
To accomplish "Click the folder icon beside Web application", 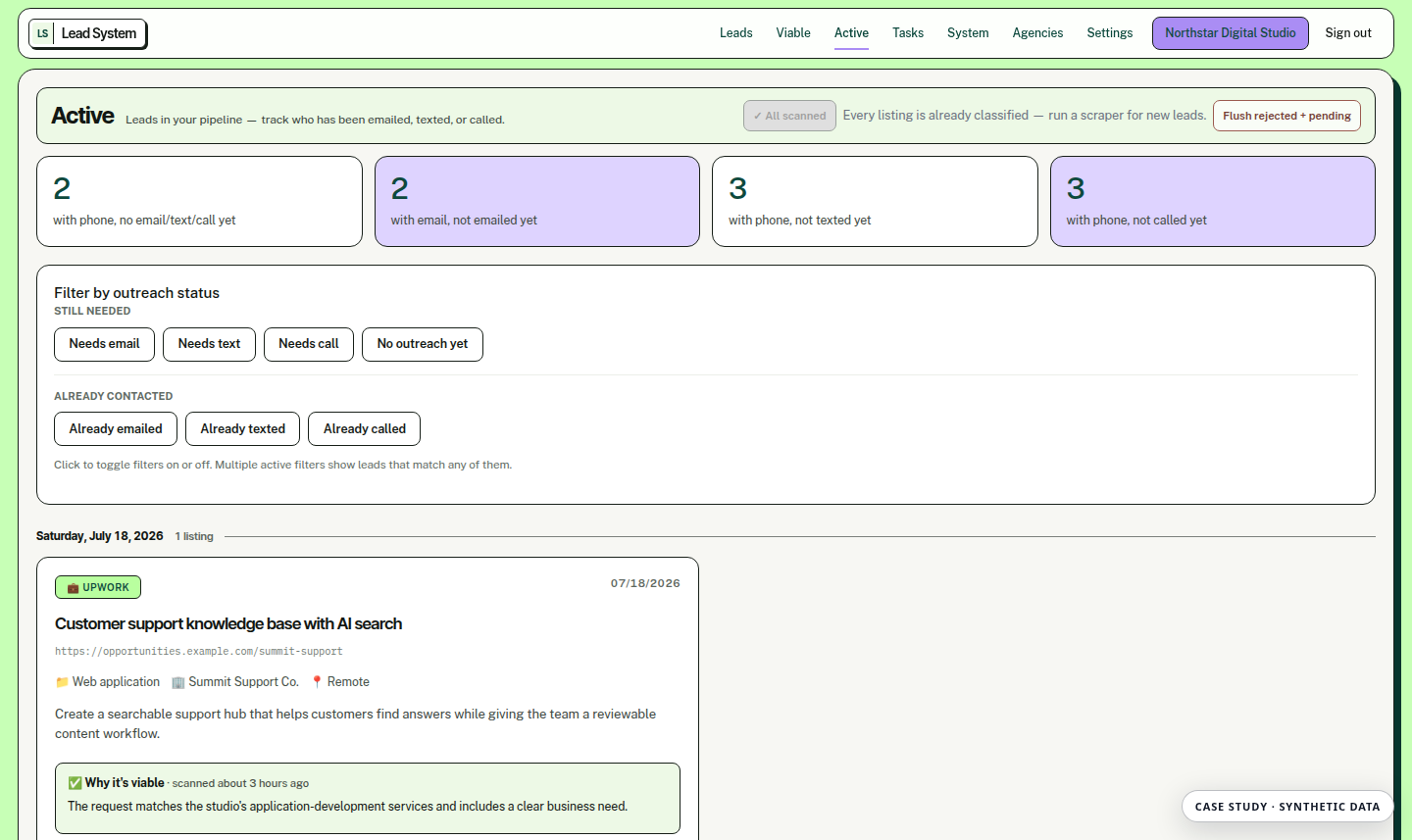I will 62,682.
